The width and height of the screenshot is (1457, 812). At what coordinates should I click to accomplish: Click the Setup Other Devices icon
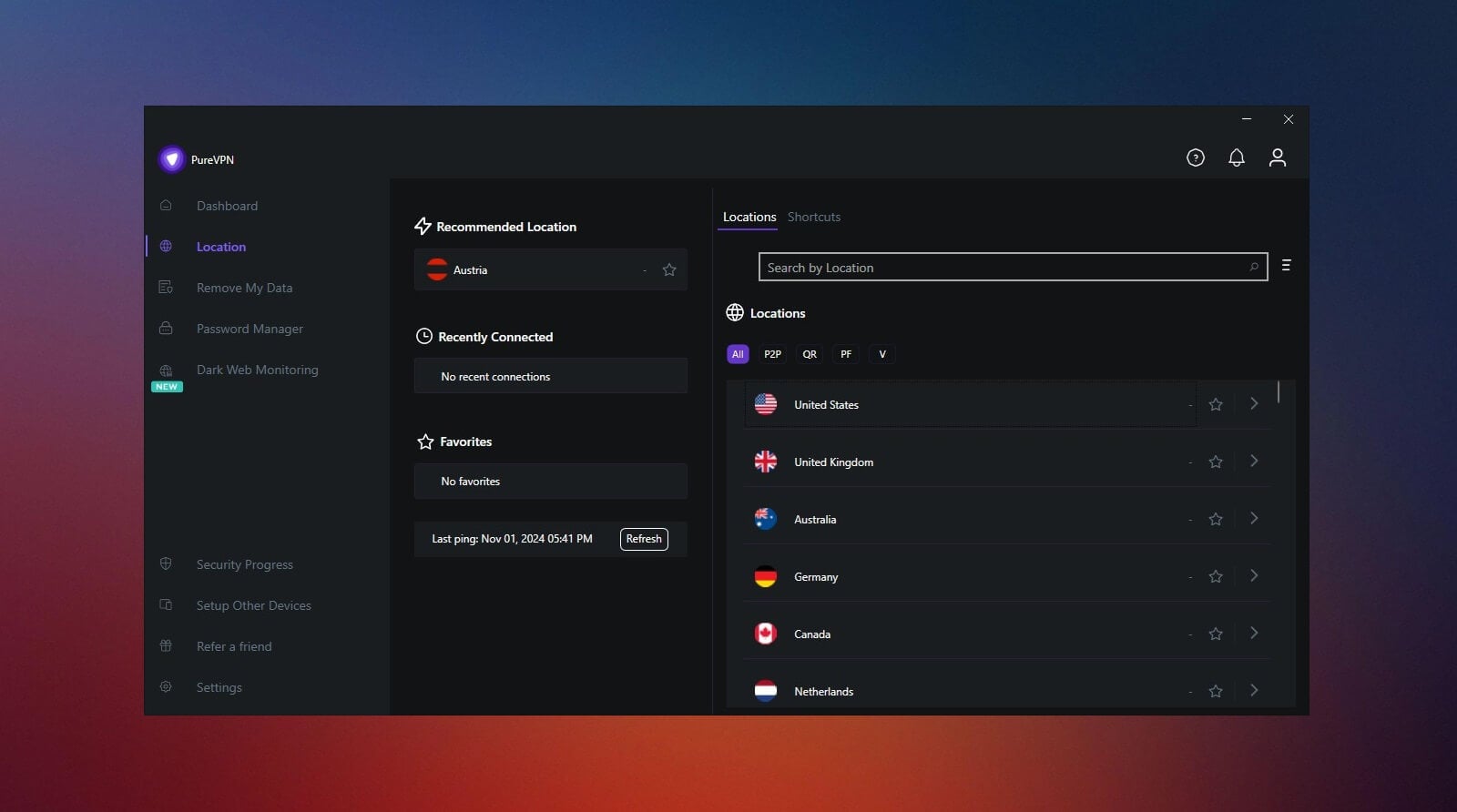(x=166, y=605)
